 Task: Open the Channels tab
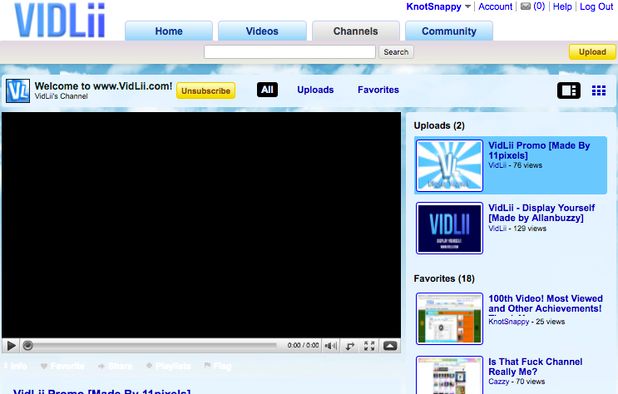[356, 31]
